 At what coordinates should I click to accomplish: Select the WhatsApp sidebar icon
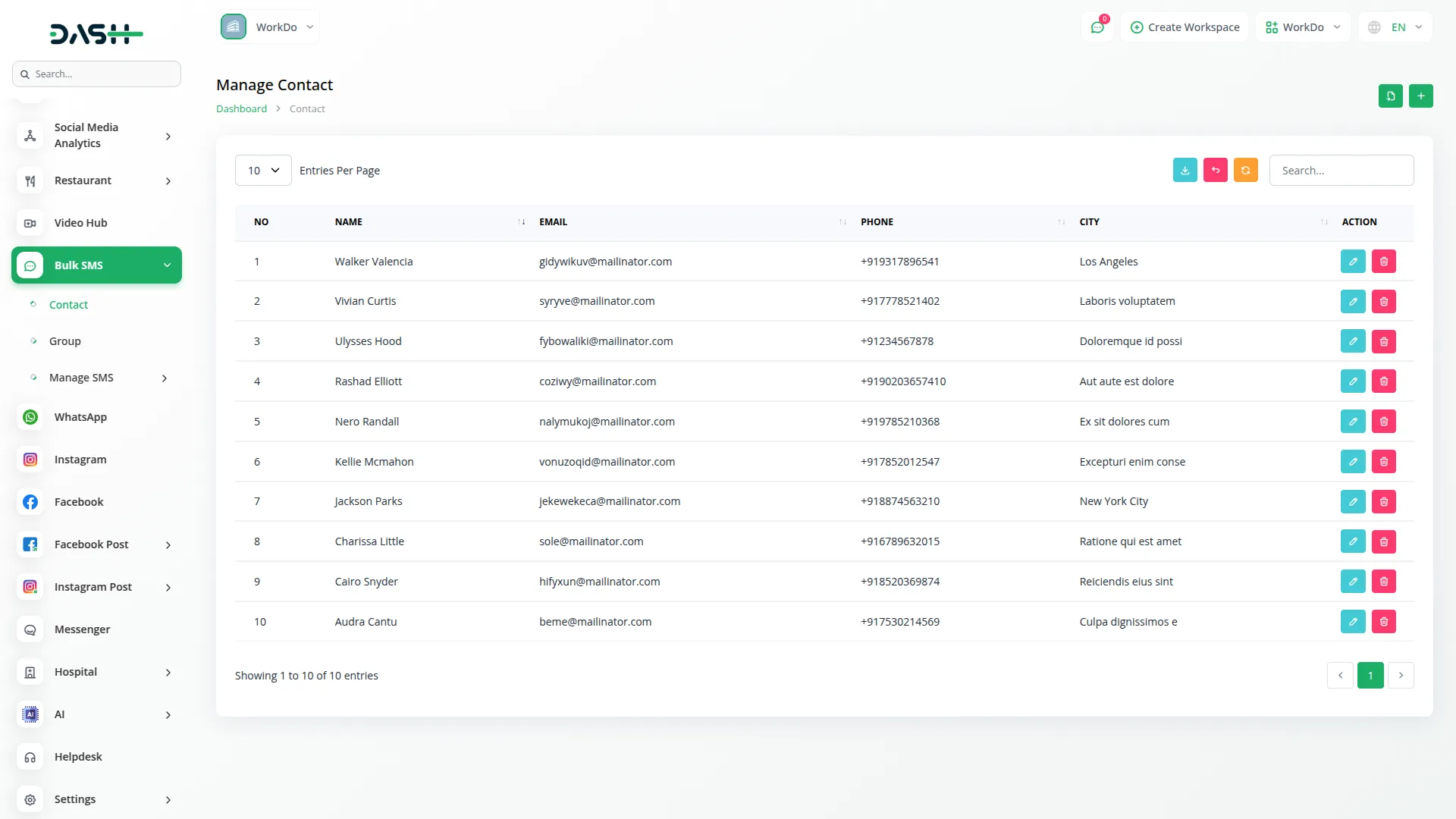tap(30, 417)
